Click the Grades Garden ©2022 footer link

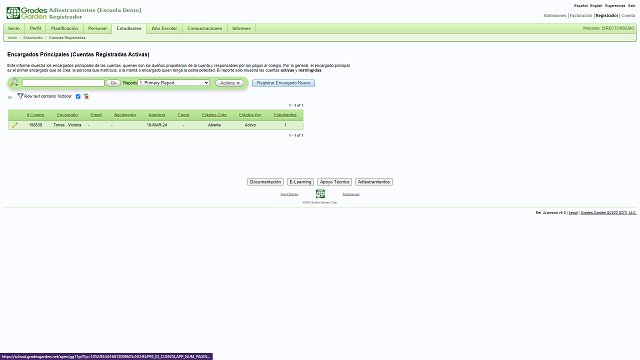click(x=609, y=213)
